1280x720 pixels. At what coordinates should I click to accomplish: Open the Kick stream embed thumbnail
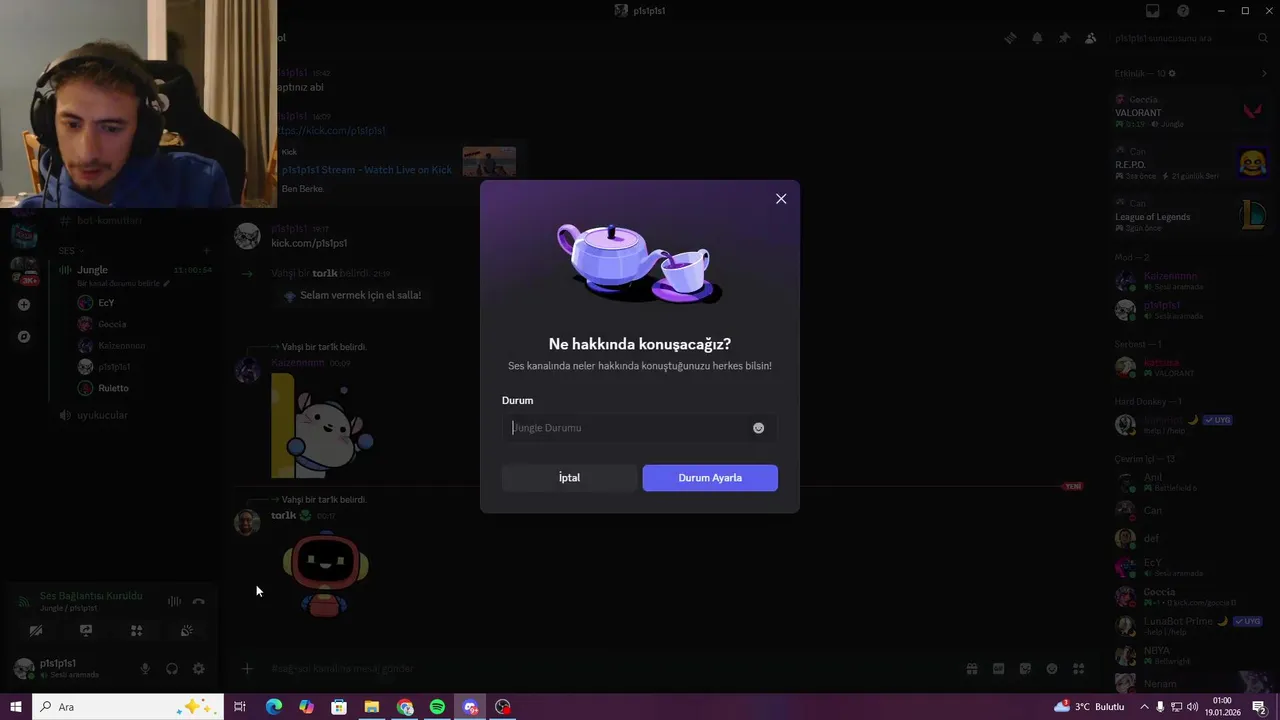[489, 162]
